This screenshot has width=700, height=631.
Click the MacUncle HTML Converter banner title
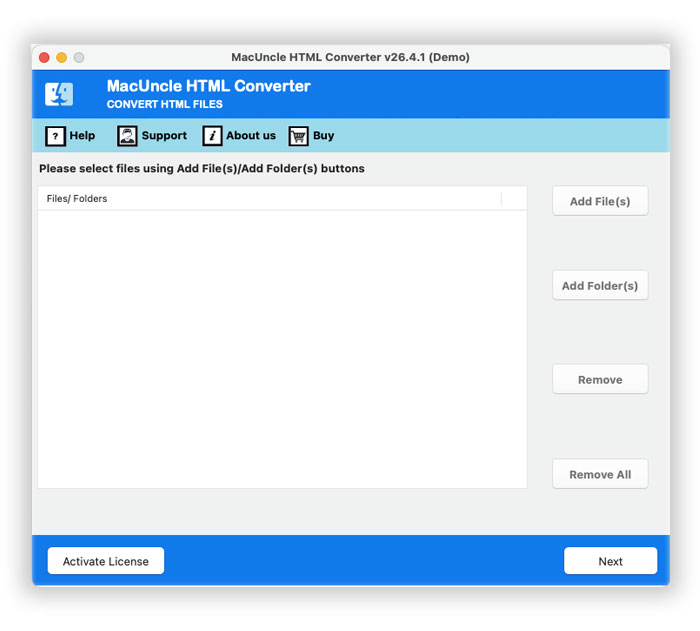tap(208, 86)
